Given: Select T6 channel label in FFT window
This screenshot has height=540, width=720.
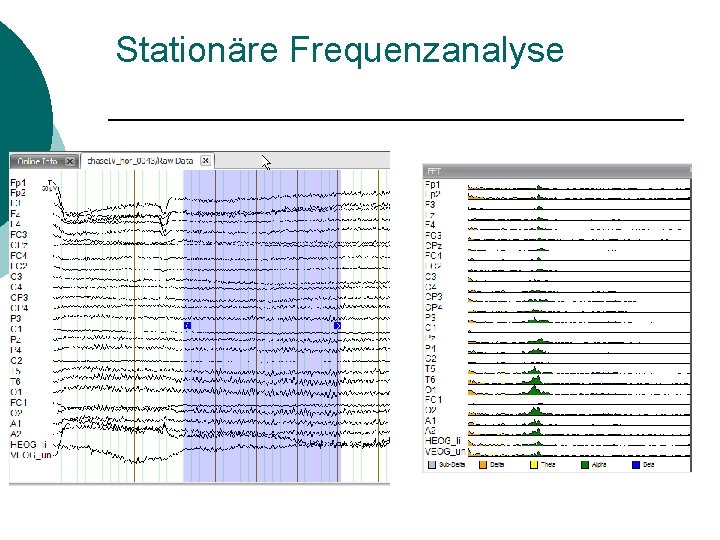Looking at the screenshot, I should [x=430, y=379].
